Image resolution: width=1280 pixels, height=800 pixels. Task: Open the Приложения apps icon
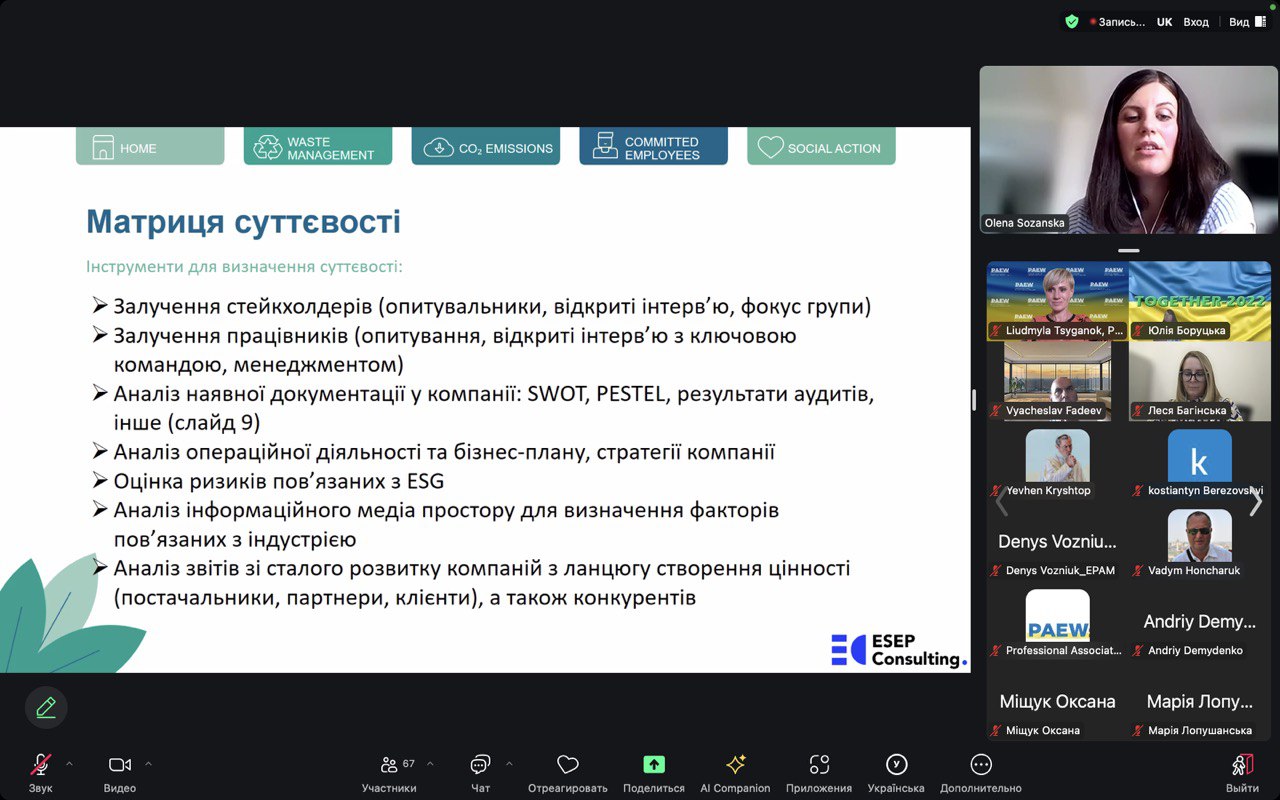pos(819,765)
